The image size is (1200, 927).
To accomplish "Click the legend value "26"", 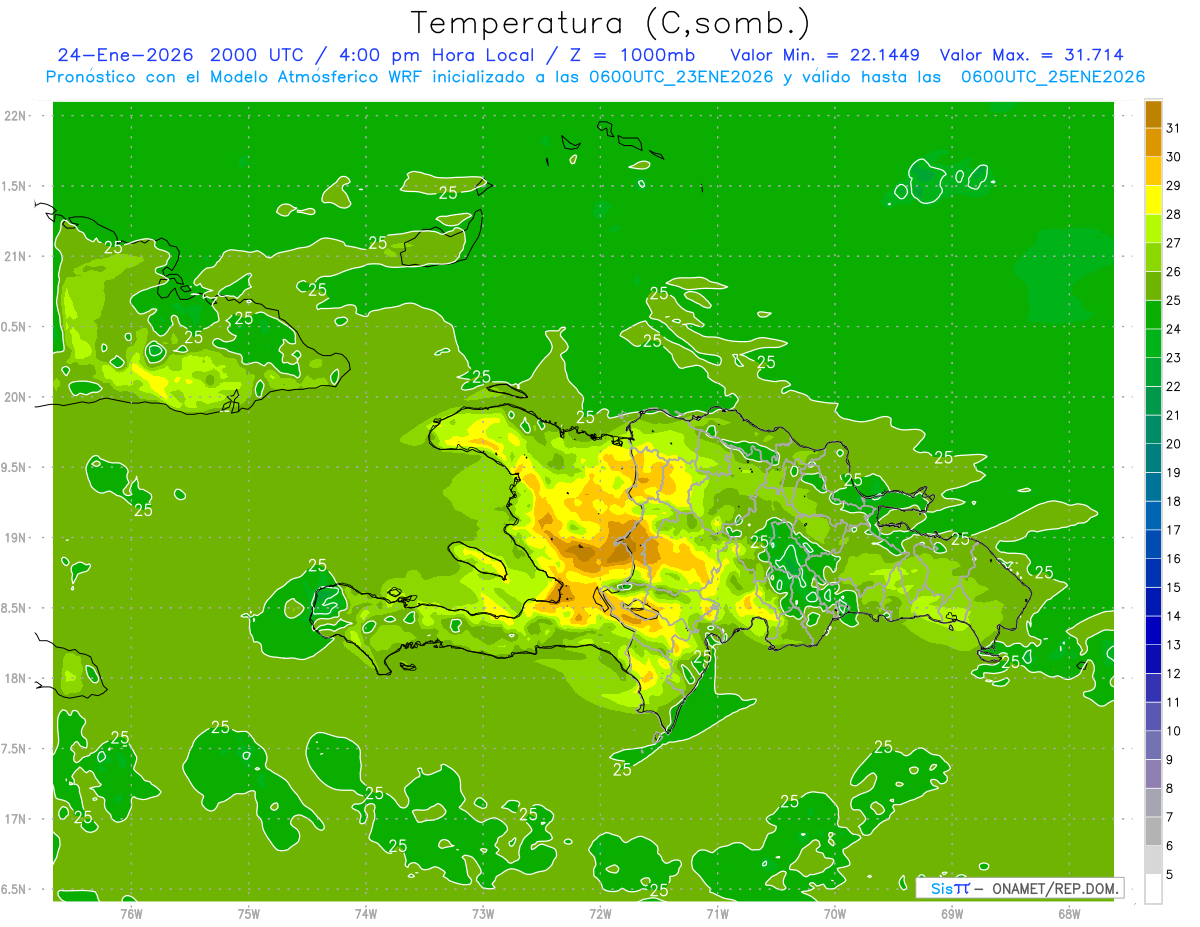I will tap(1174, 271).
